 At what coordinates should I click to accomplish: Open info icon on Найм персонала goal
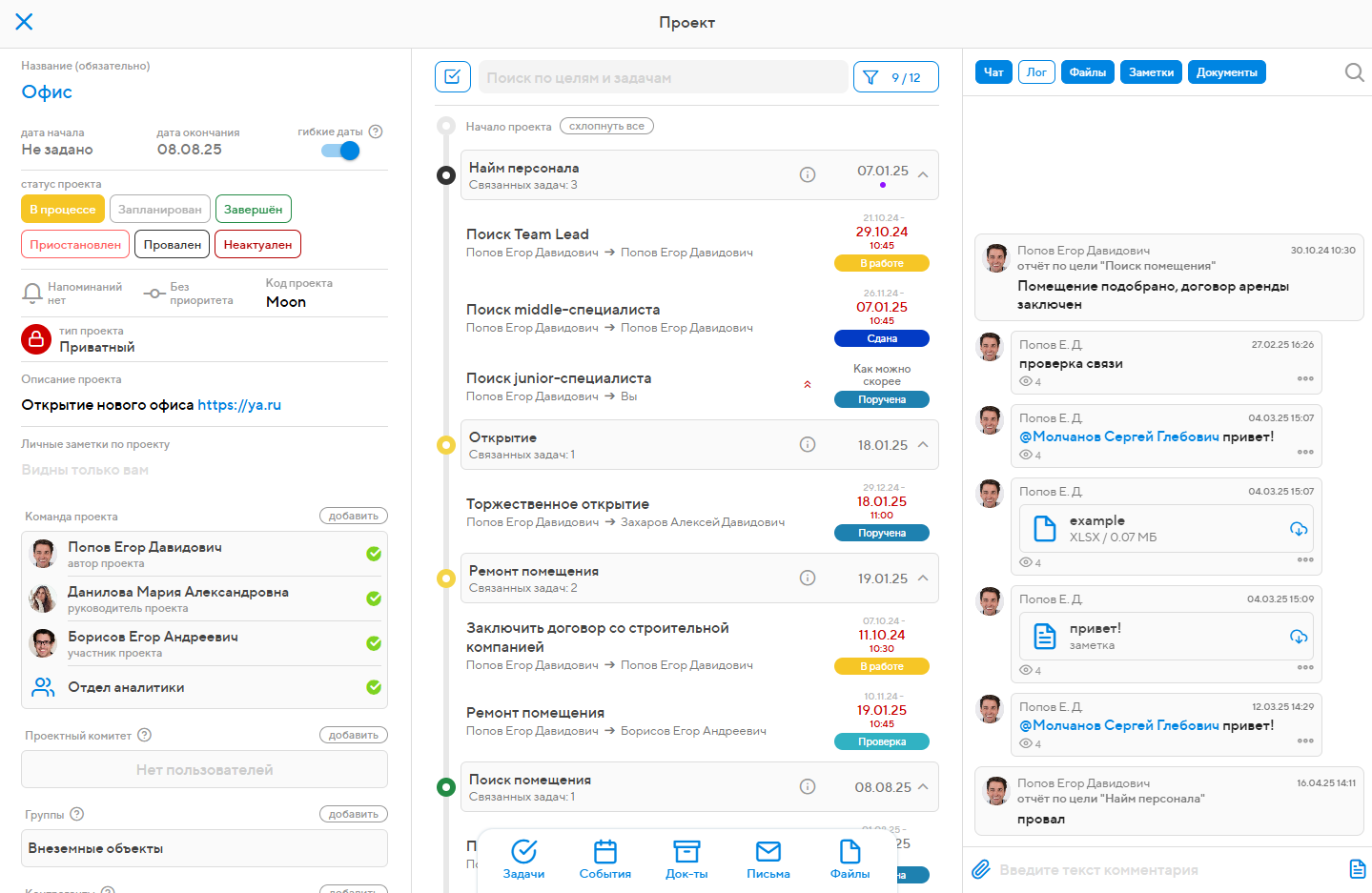tap(808, 174)
